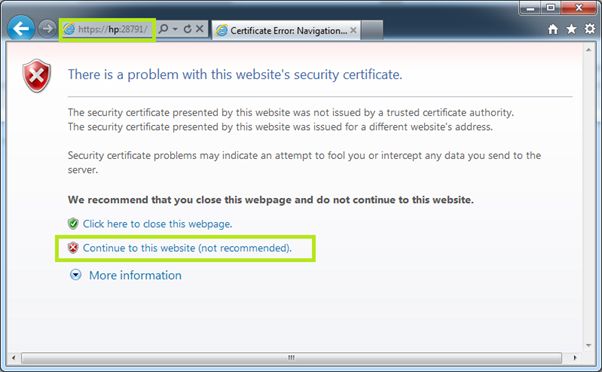The height and width of the screenshot is (372, 602).
Task: Open the Tools gear menu
Action: pyautogui.click(x=590, y=29)
